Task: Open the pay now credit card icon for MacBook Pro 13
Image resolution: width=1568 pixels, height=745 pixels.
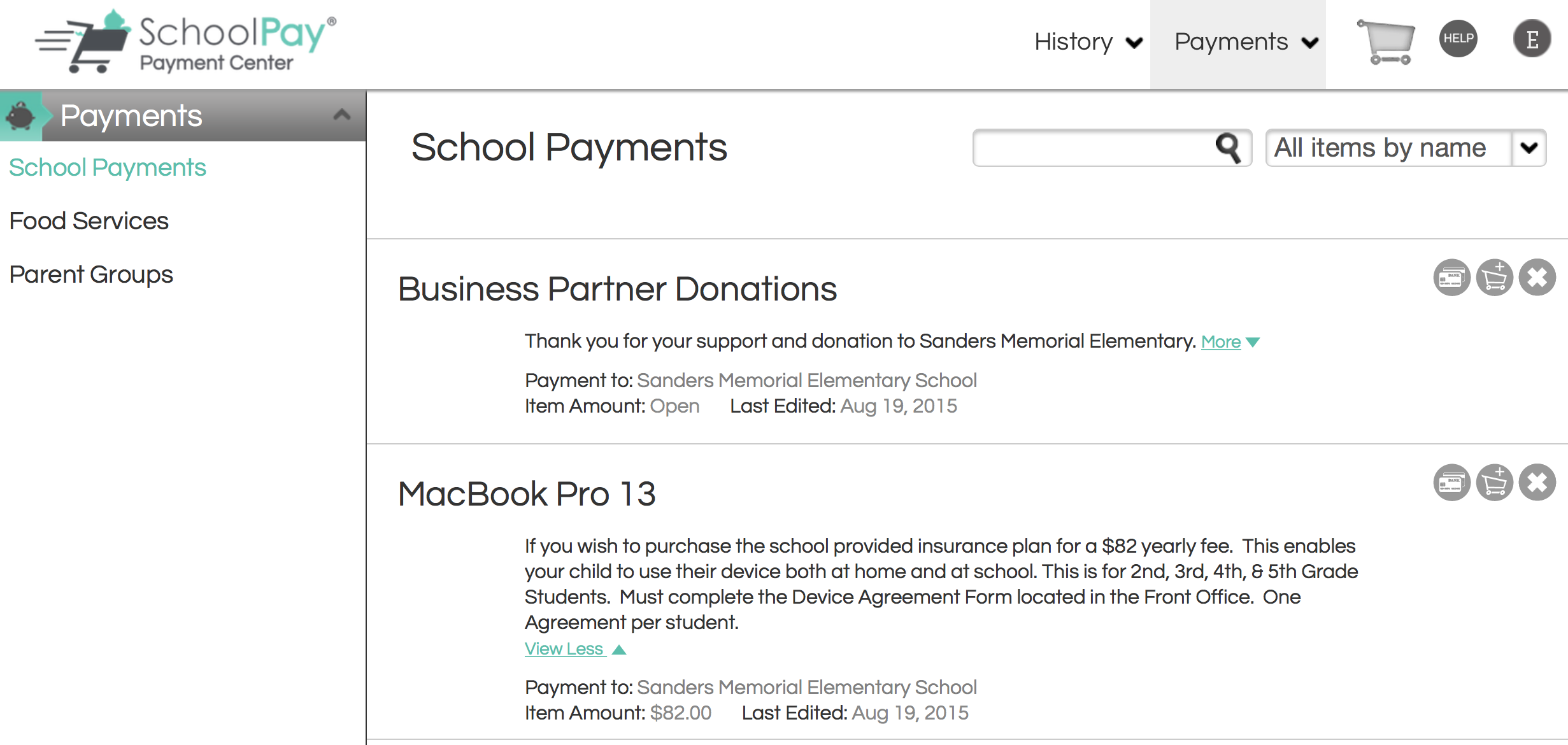Action: click(x=1453, y=482)
